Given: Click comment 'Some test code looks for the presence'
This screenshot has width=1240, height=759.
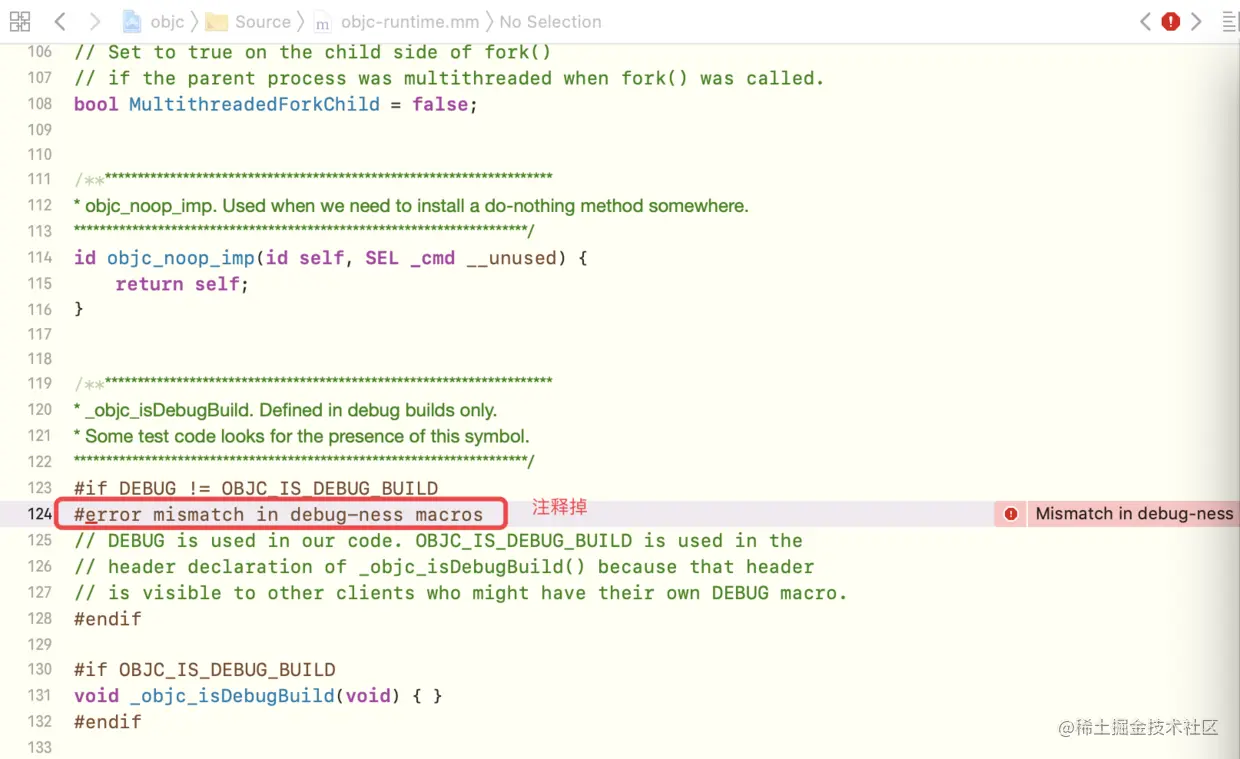Looking at the screenshot, I should tap(301, 436).
